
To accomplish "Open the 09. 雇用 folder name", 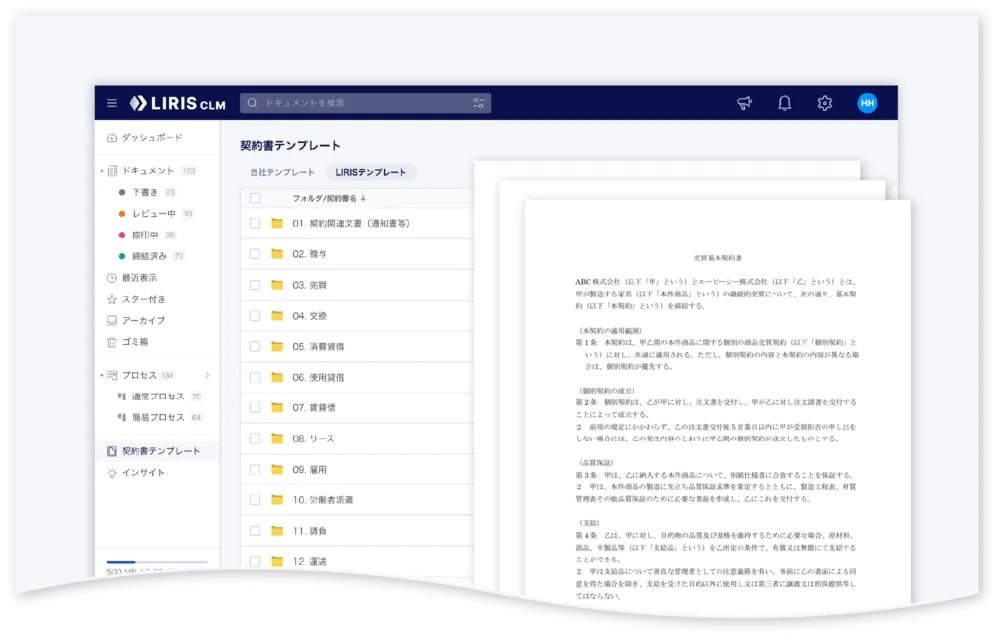I will click(x=309, y=470).
